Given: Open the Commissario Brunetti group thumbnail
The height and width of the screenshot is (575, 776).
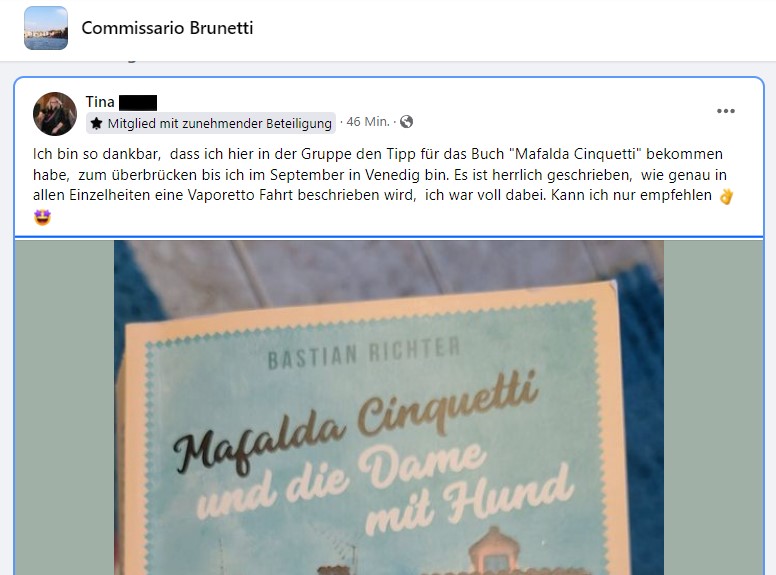Looking at the screenshot, I should pyautogui.click(x=46, y=28).
